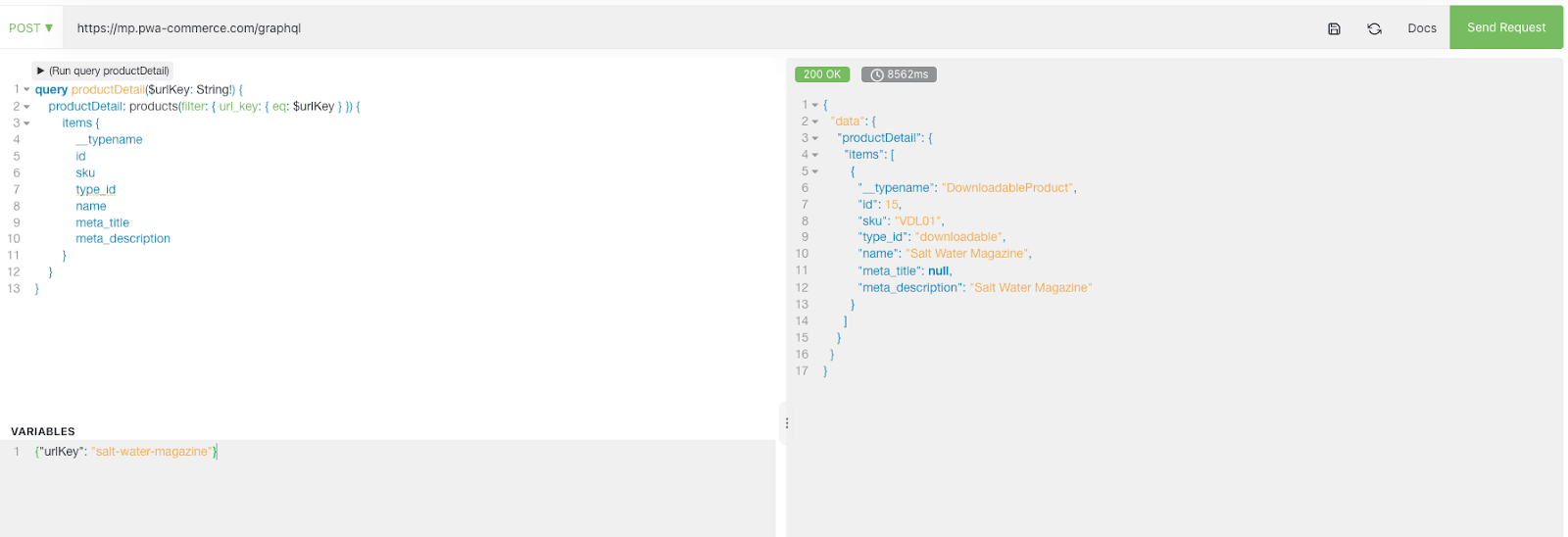Image resolution: width=1568 pixels, height=537 pixels.
Task: Collapse the response root object at line 1
Action: (x=815, y=105)
